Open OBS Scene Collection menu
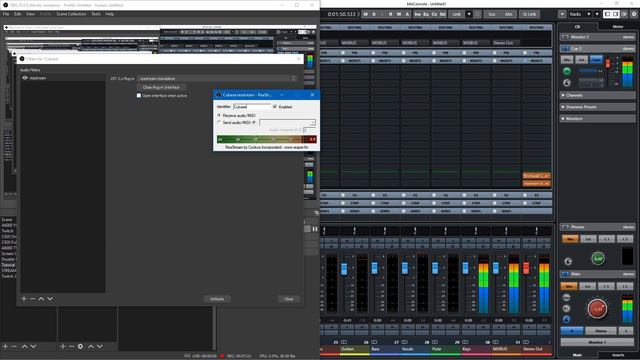640x360 pixels. [x=71, y=14]
